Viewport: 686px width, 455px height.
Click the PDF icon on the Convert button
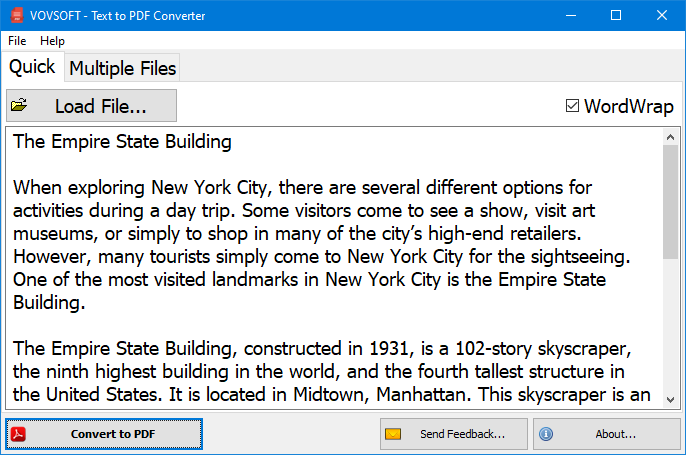click(19, 434)
